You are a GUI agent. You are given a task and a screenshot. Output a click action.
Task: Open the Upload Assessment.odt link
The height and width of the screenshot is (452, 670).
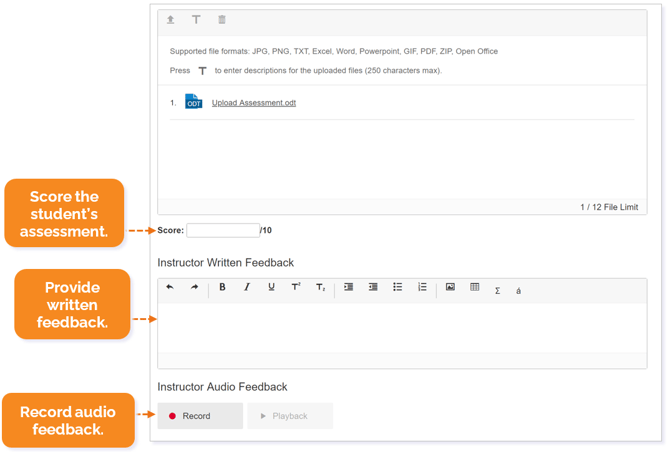253,103
